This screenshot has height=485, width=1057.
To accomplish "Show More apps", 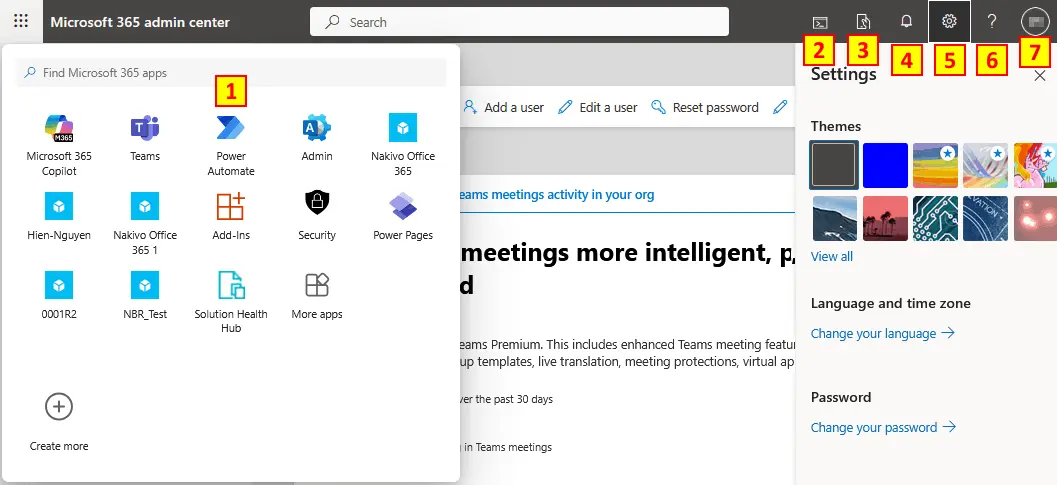I will pyautogui.click(x=317, y=295).
